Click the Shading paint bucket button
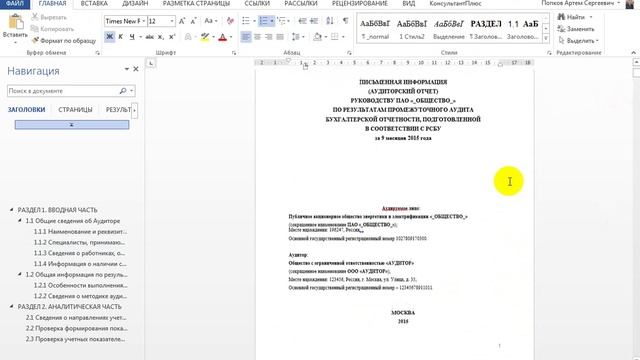Screen dimensions: 640x360 click(318, 37)
